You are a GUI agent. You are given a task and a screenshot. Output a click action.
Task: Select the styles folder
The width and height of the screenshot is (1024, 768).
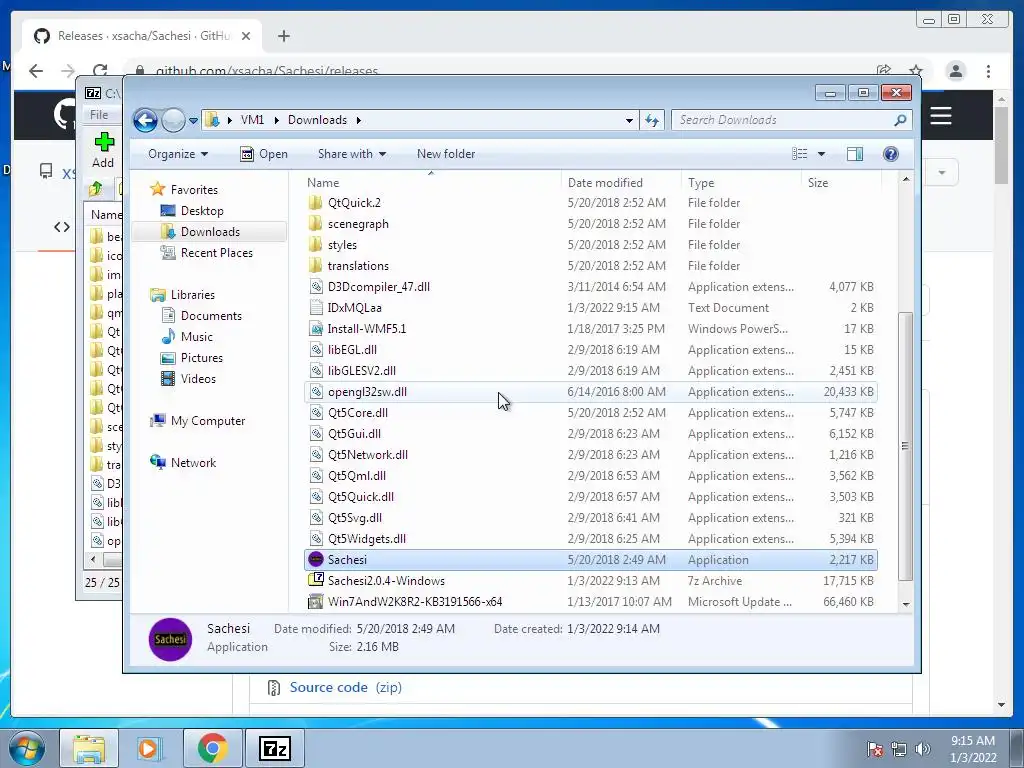(590, 245)
